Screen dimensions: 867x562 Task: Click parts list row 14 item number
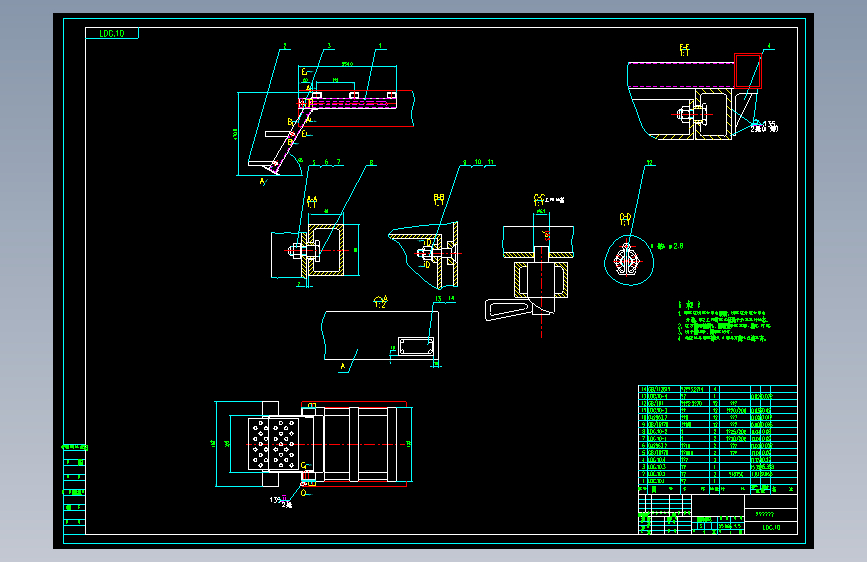click(643, 389)
